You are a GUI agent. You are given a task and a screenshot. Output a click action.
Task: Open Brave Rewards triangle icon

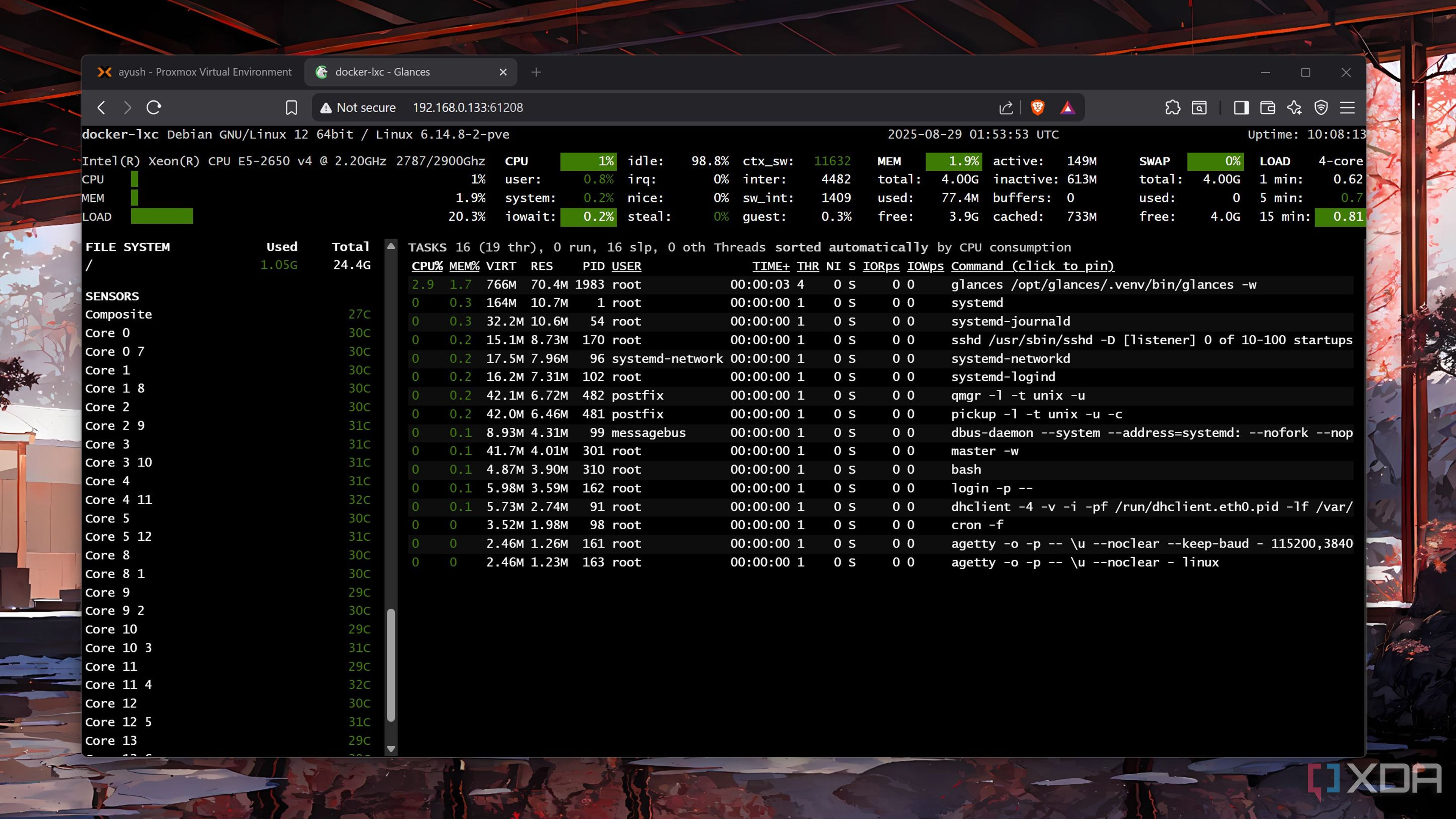[1067, 107]
